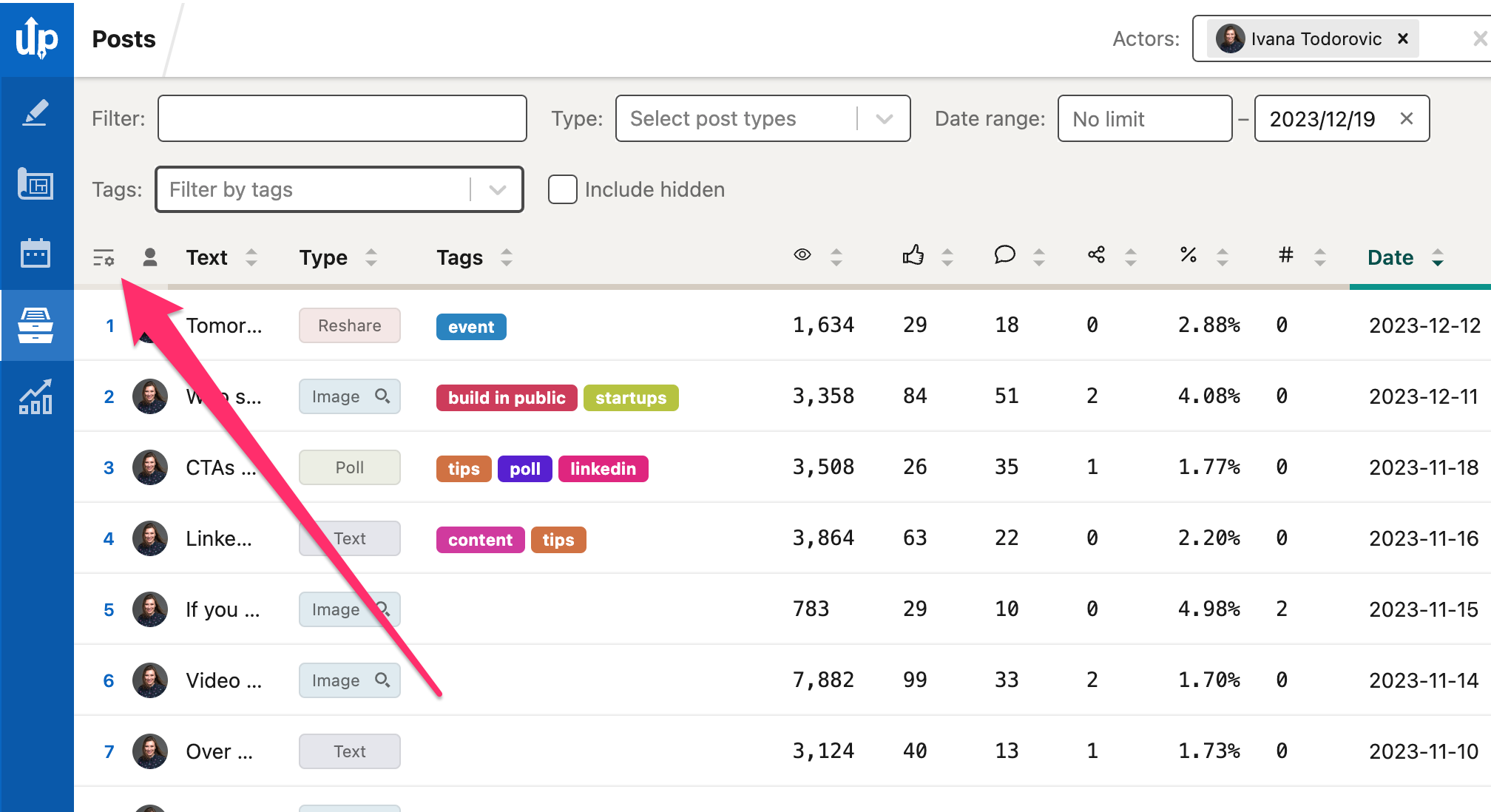Switch to the Posts page heading
The image size is (1491, 812).
pos(123,38)
